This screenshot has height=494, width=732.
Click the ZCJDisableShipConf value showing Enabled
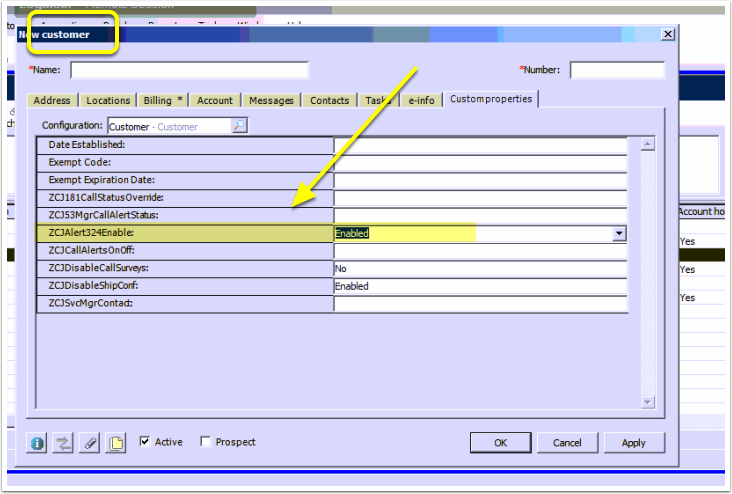pos(481,286)
